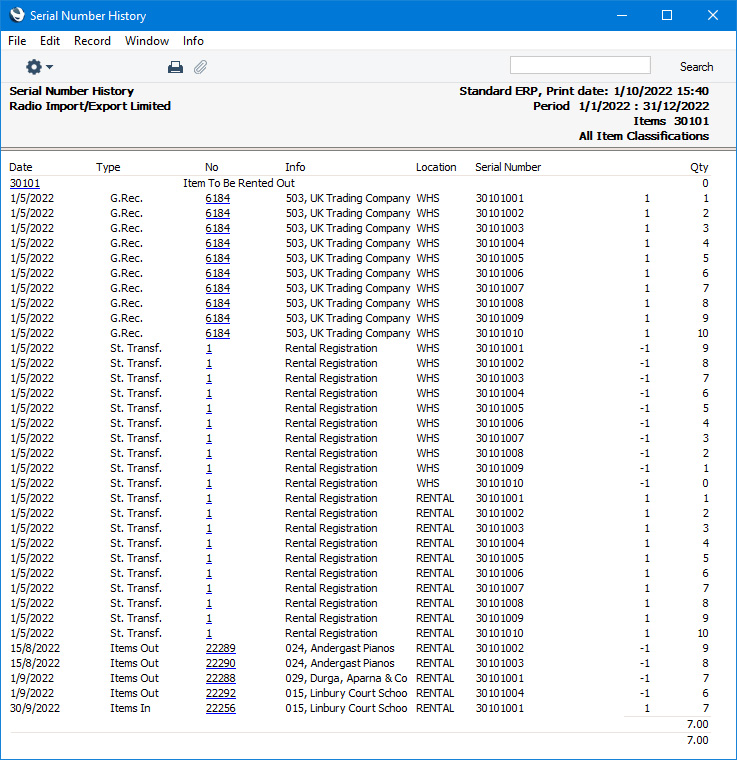Viewport: 737px width, 760px height.
Task: Click '024, Andergast Pianos' in 22289 row
Action: pos(340,648)
